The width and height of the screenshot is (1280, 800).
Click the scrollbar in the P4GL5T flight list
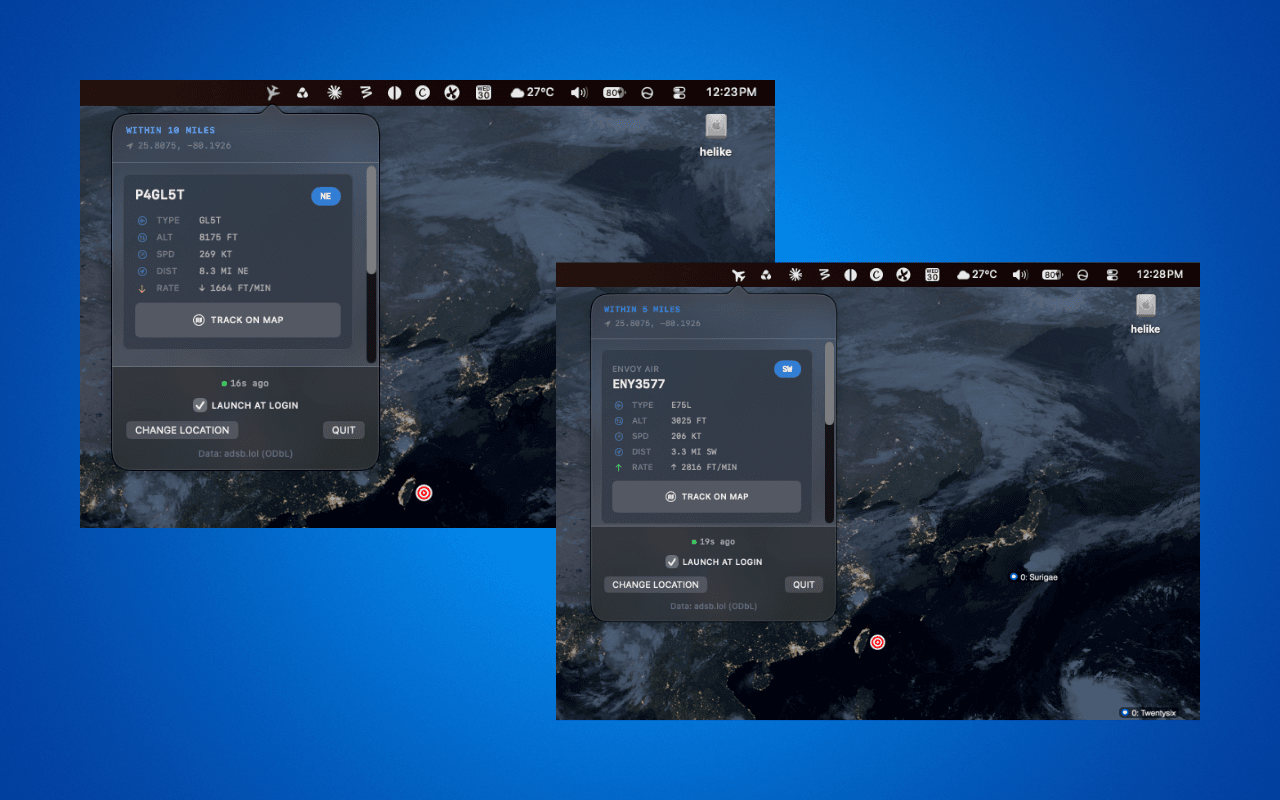tap(372, 220)
